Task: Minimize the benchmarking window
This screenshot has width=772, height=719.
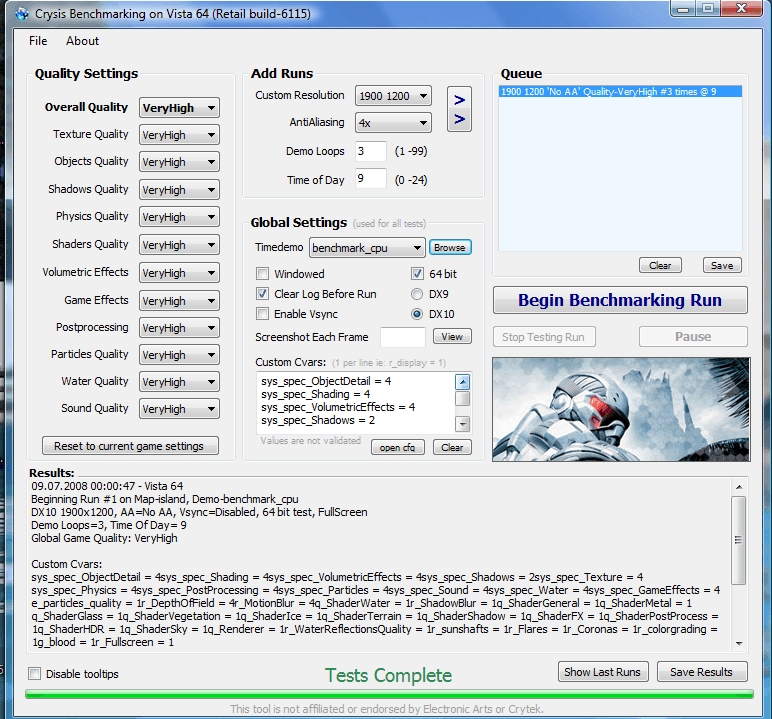Action: (x=683, y=8)
